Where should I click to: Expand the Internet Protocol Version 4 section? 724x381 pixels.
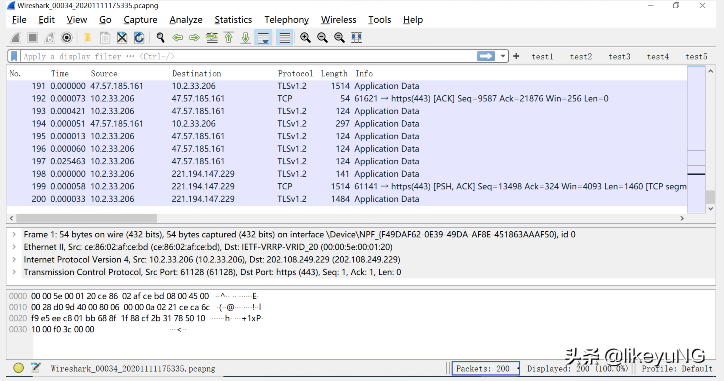(x=14, y=260)
